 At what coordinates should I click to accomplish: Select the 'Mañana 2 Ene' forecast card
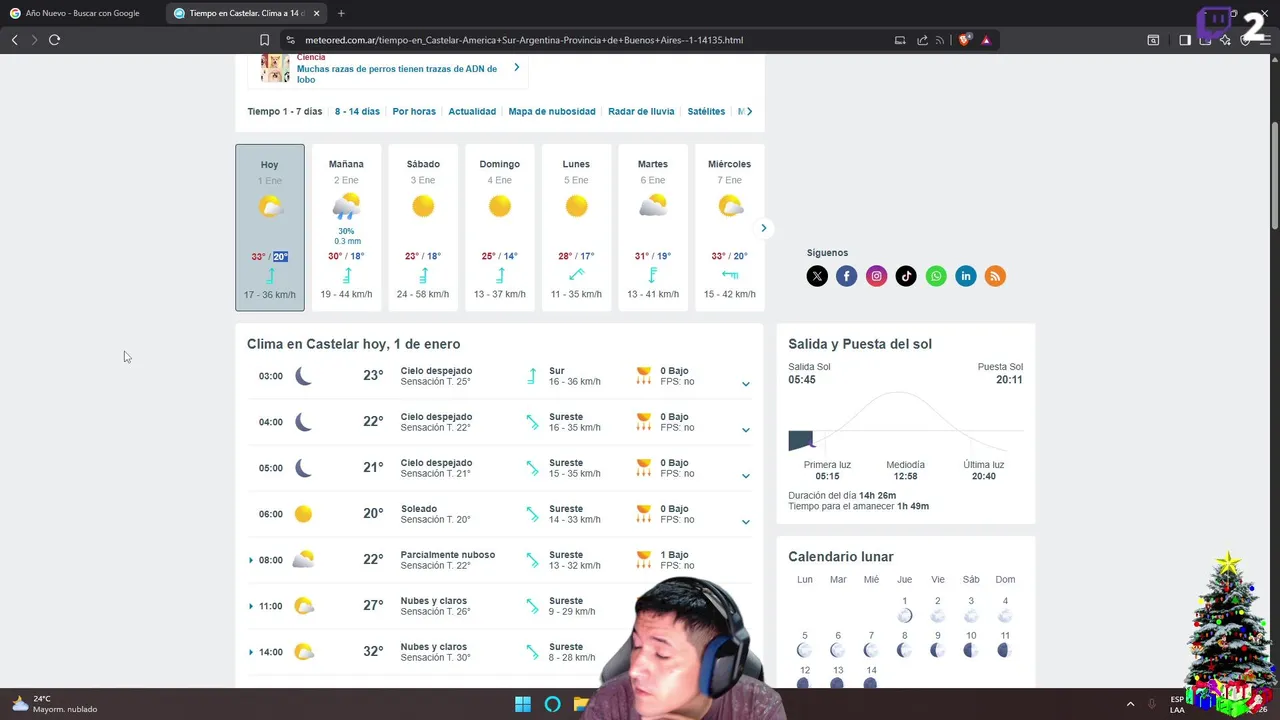click(346, 228)
